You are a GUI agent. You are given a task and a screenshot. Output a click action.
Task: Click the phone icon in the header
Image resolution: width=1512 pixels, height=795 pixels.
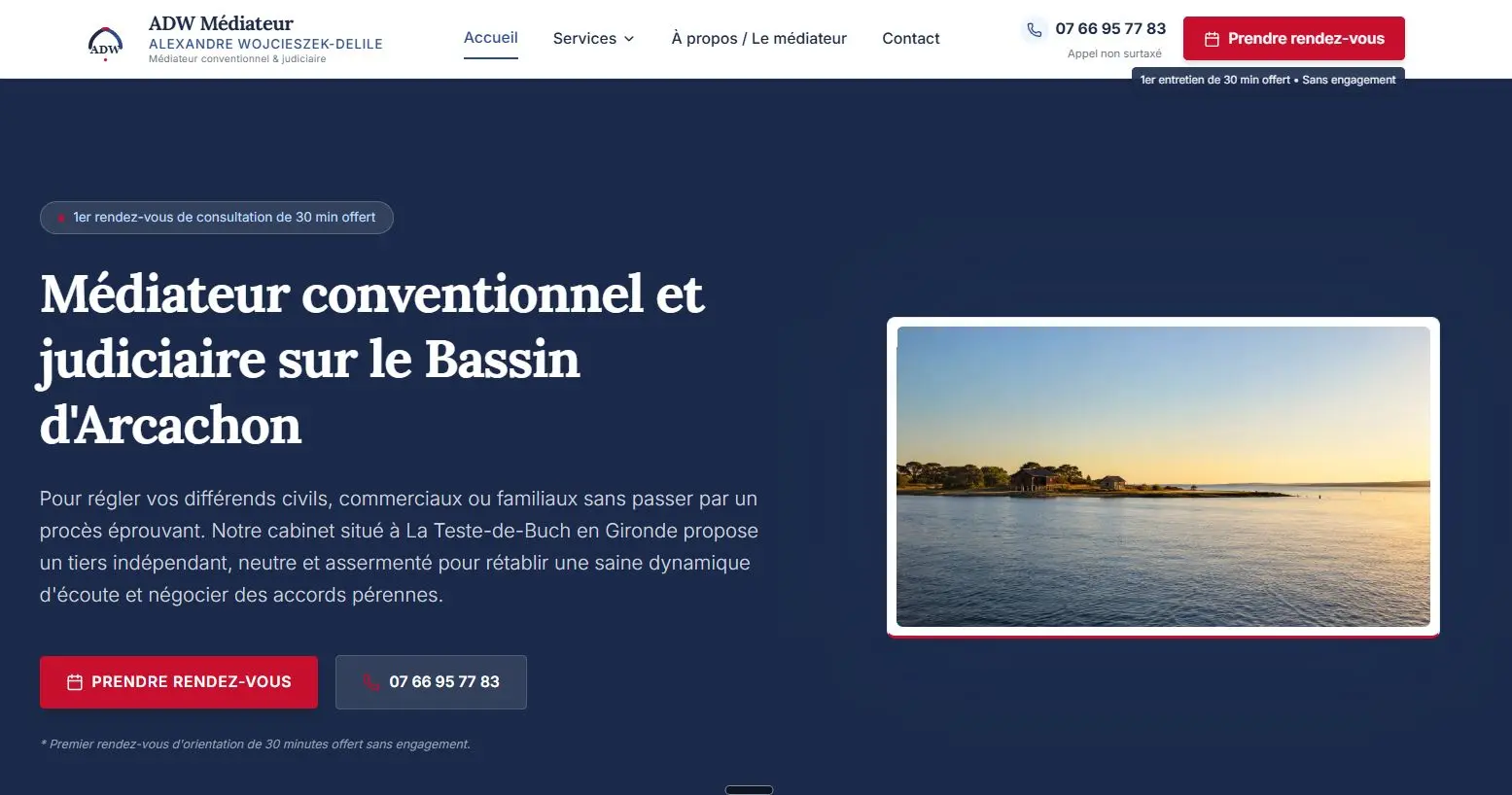1035,29
